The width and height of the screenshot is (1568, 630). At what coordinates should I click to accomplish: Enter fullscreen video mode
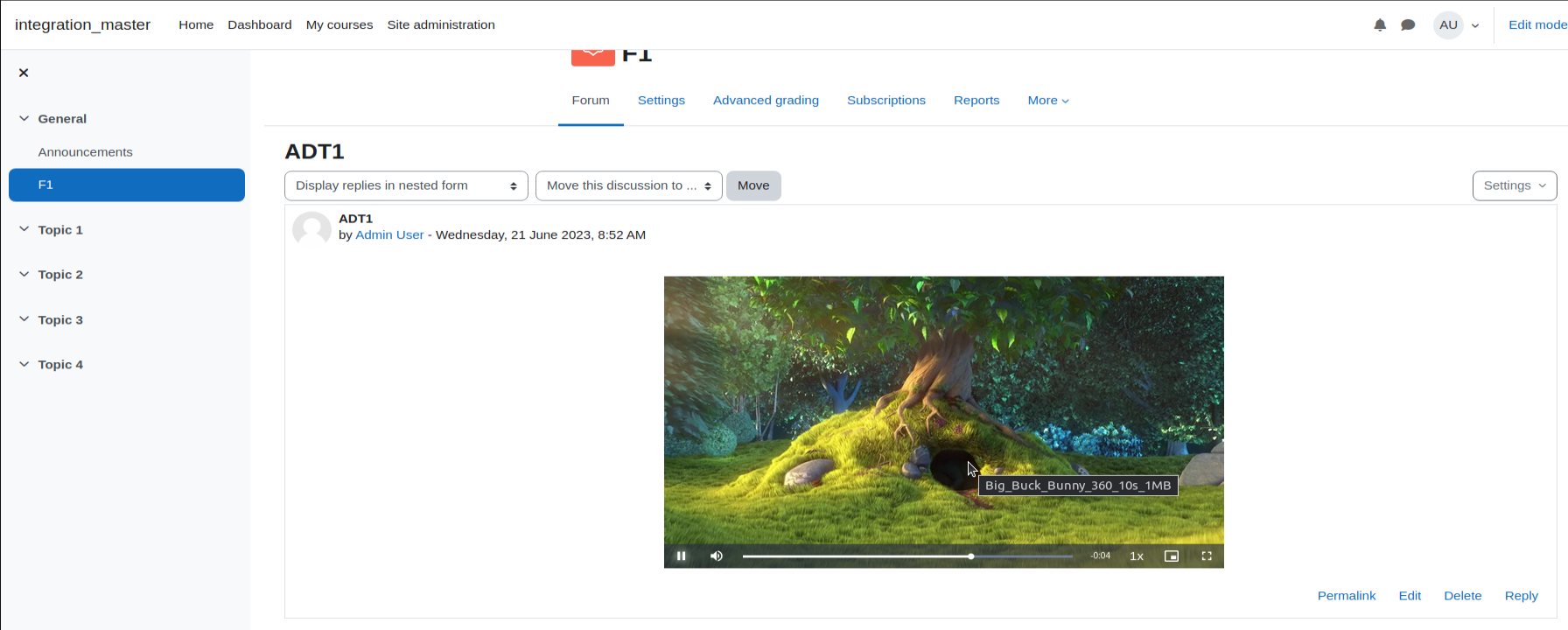pyautogui.click(x=1207, y=556)
